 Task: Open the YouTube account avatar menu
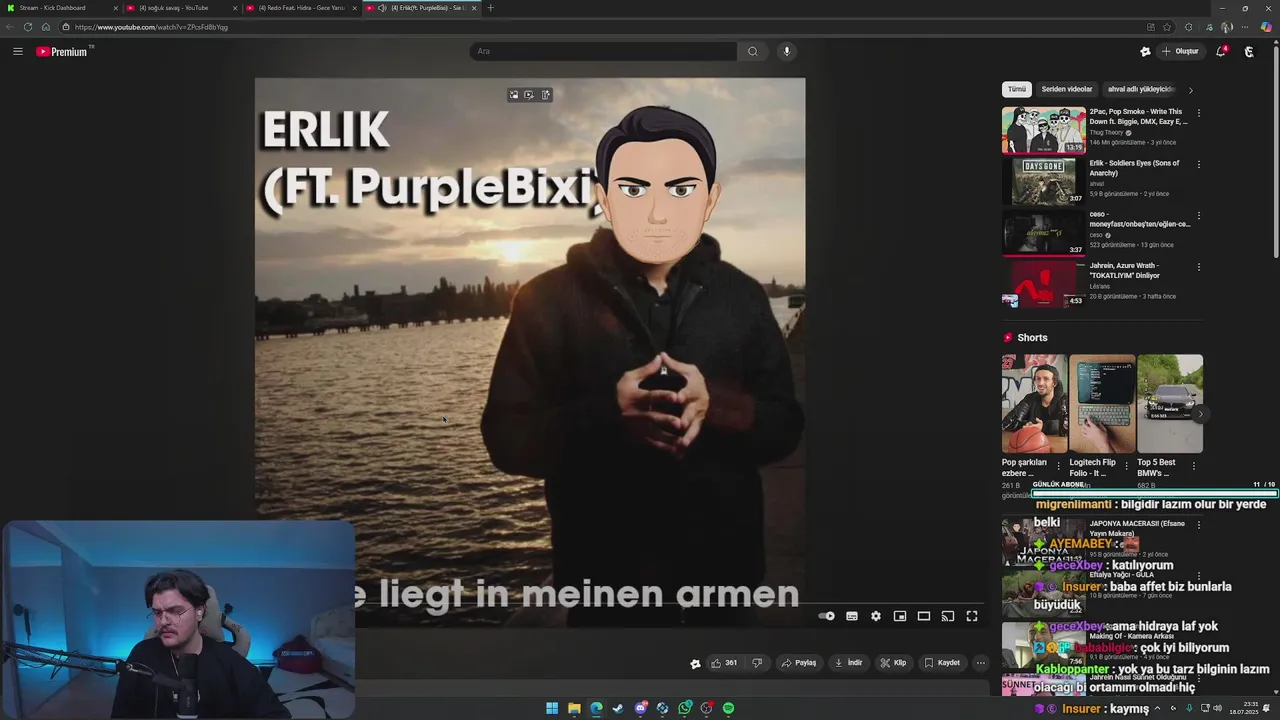(x=1249, y=51)
